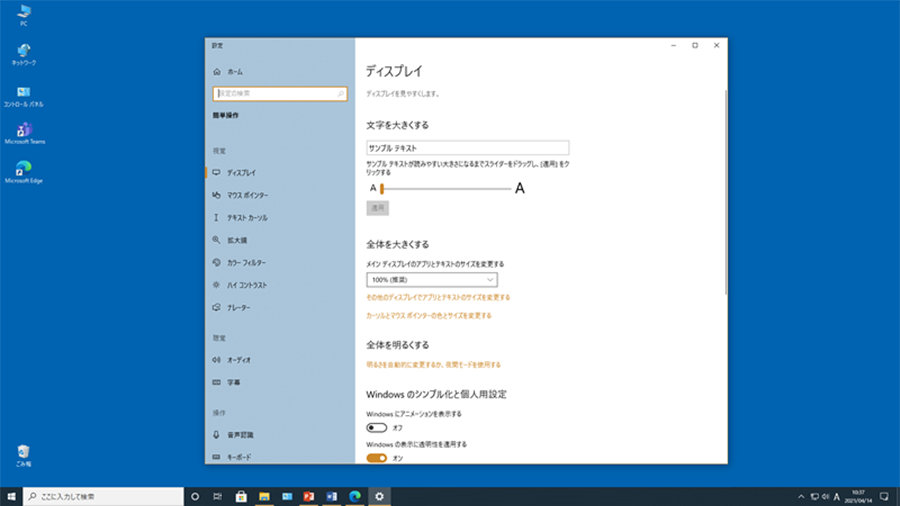Select 字幕 (Captions) in the sidebar

(233, 382)
